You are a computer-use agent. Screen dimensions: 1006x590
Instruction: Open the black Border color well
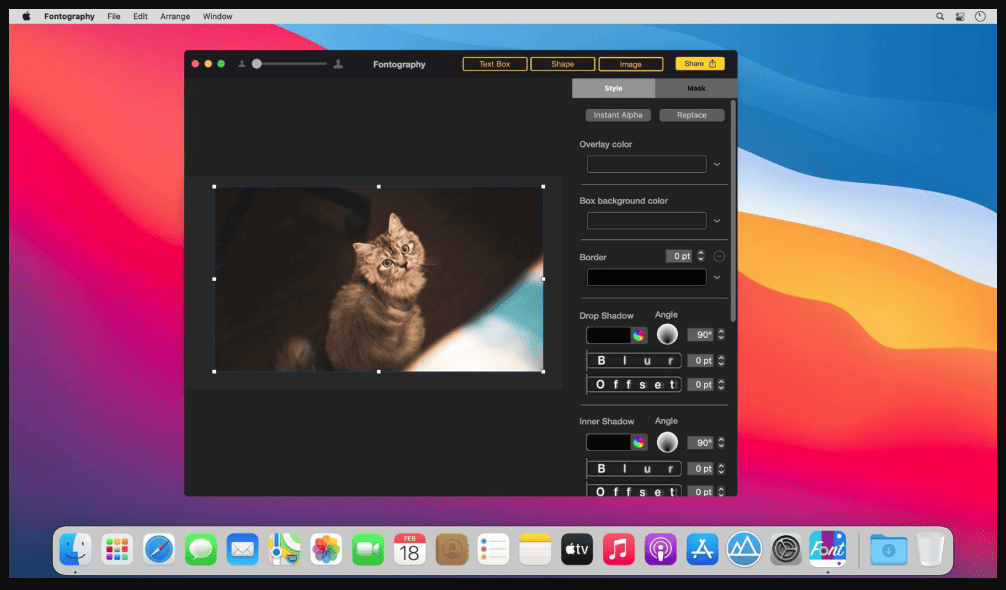646,277
